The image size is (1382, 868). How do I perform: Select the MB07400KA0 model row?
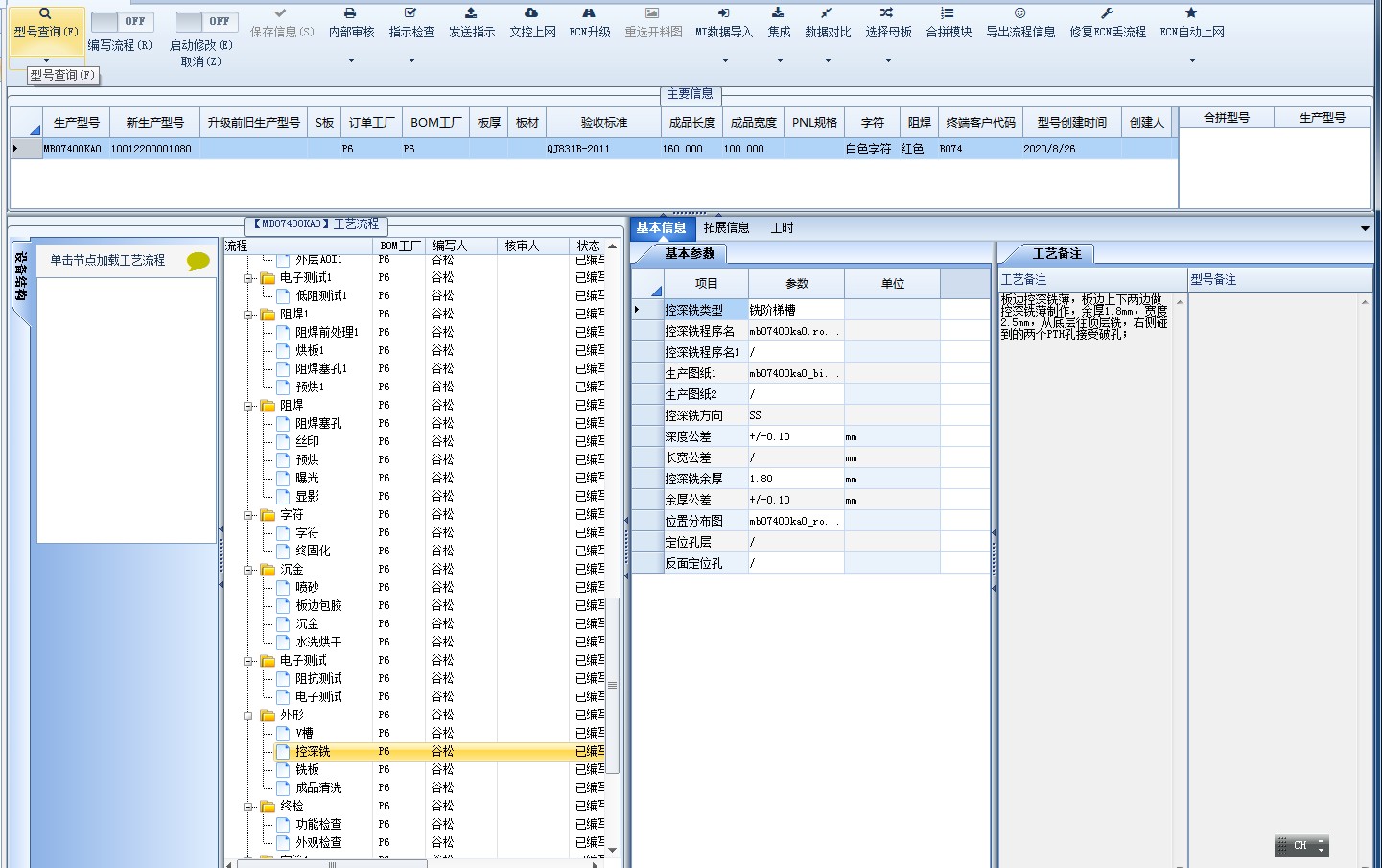594,149
